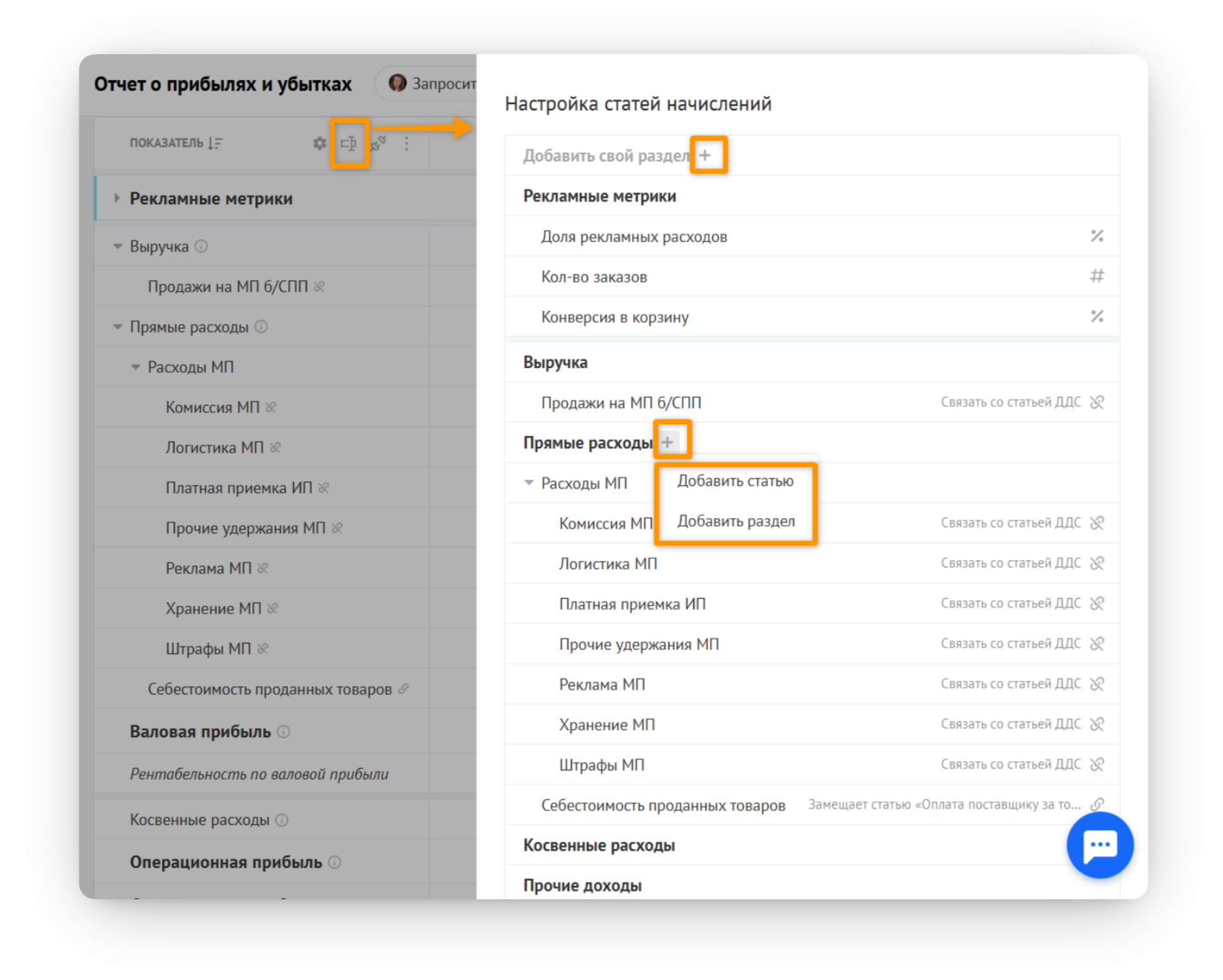This screenshot has height=980, width=1223.
Task: Toggle the unlink icon on the 'Логистика МП' row
Action: click(1097, 563)
